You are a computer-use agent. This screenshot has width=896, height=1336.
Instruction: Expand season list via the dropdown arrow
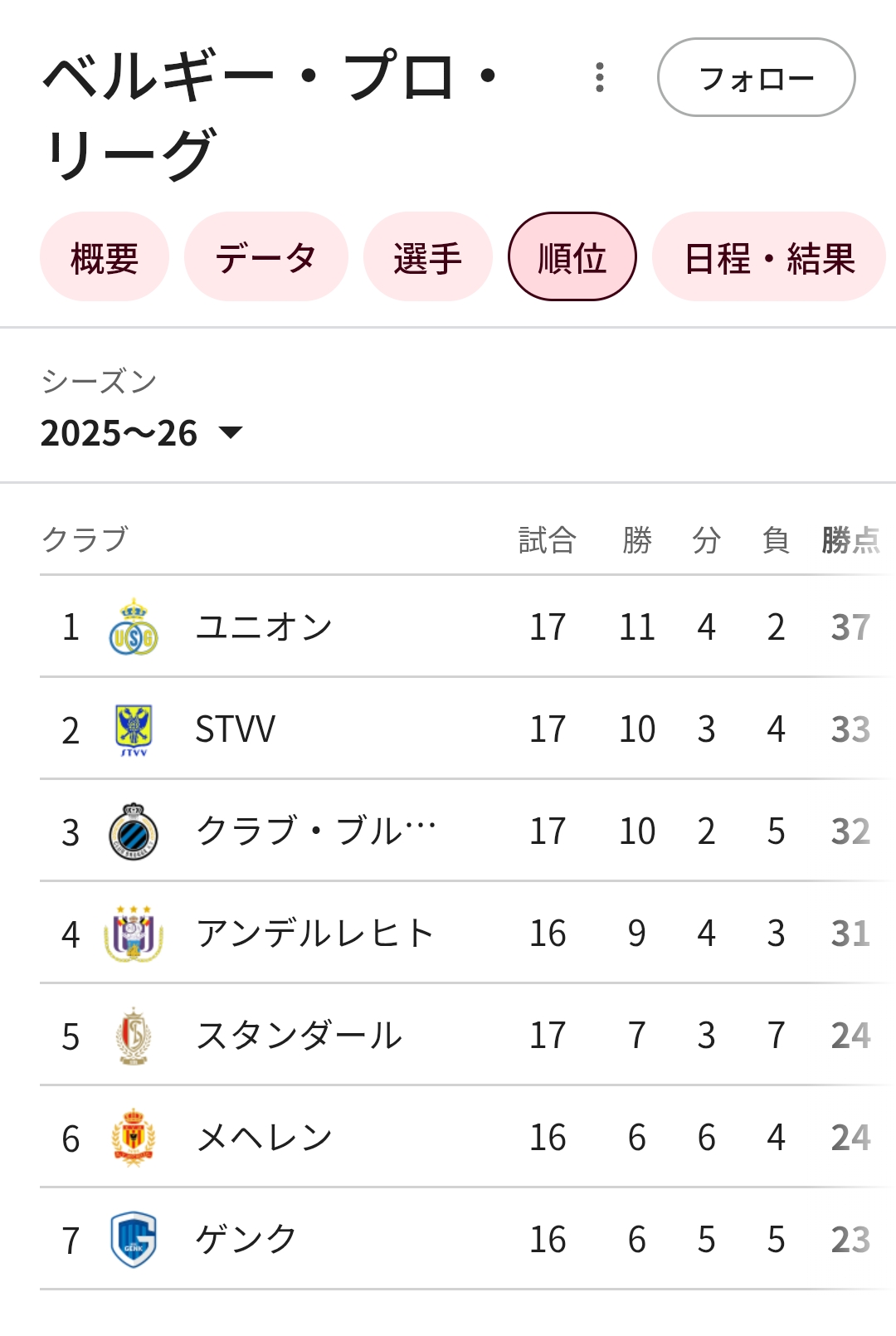230,432
